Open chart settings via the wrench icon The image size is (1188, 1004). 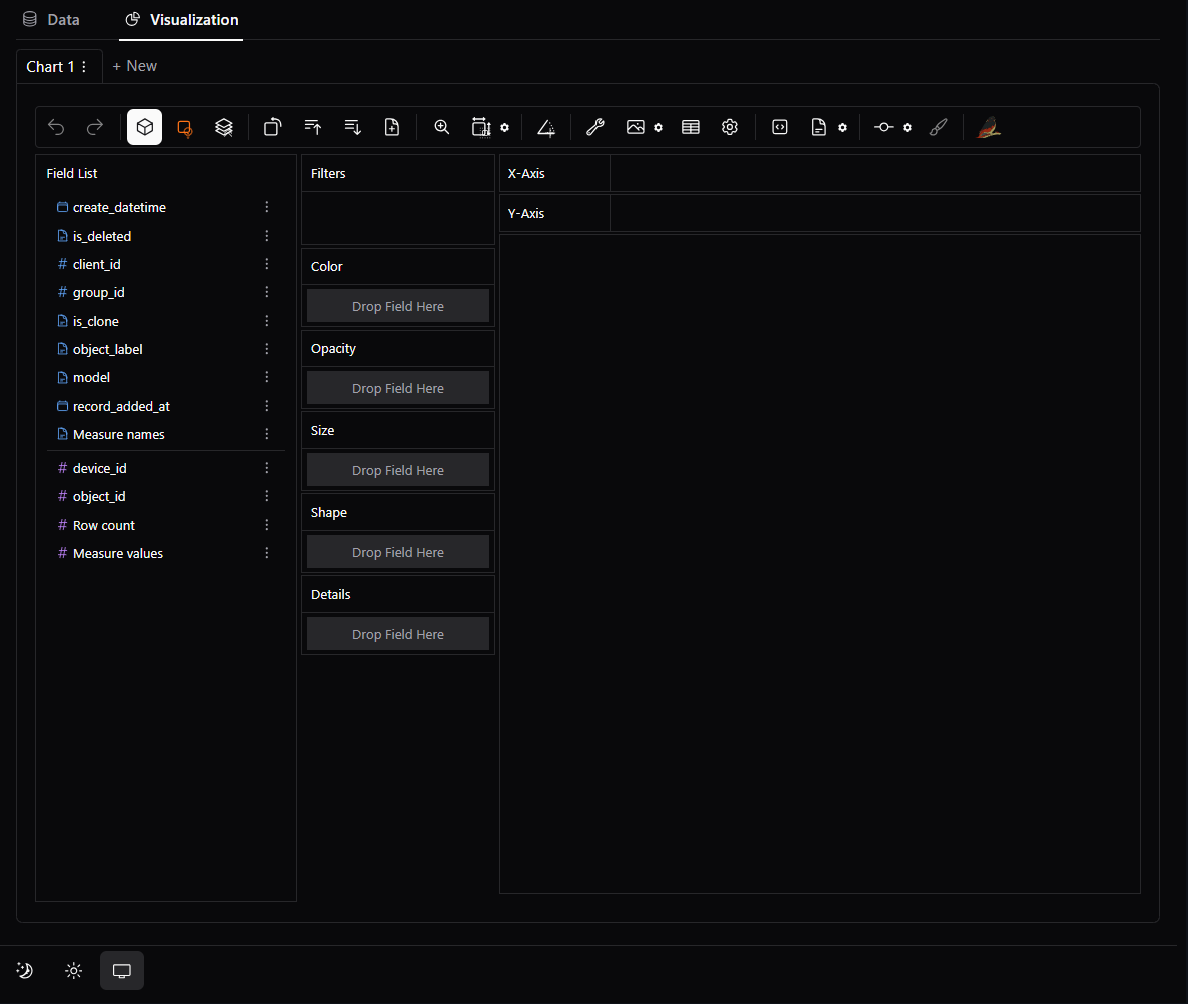[x=595, y=127]
